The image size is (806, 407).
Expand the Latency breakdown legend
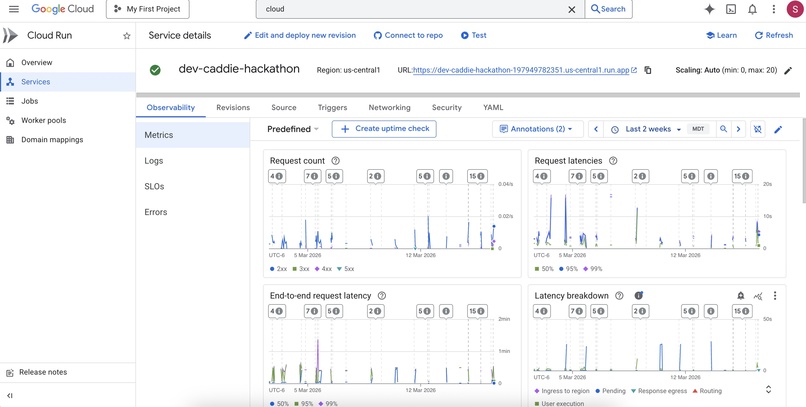point(768,390)
